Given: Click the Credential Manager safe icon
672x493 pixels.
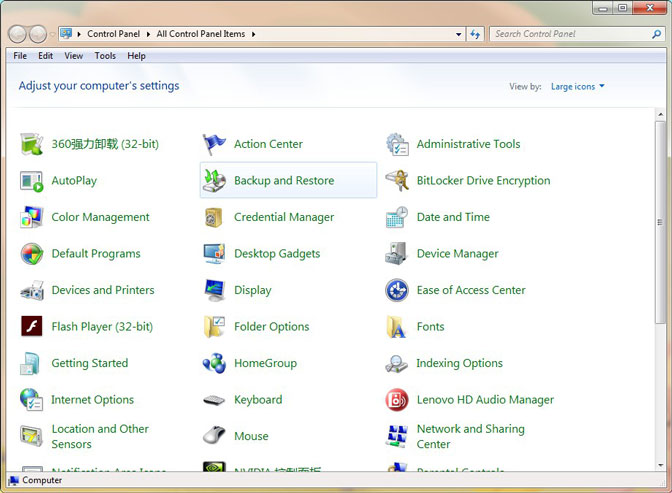Looking at the screenshot, I should [214, 217].
